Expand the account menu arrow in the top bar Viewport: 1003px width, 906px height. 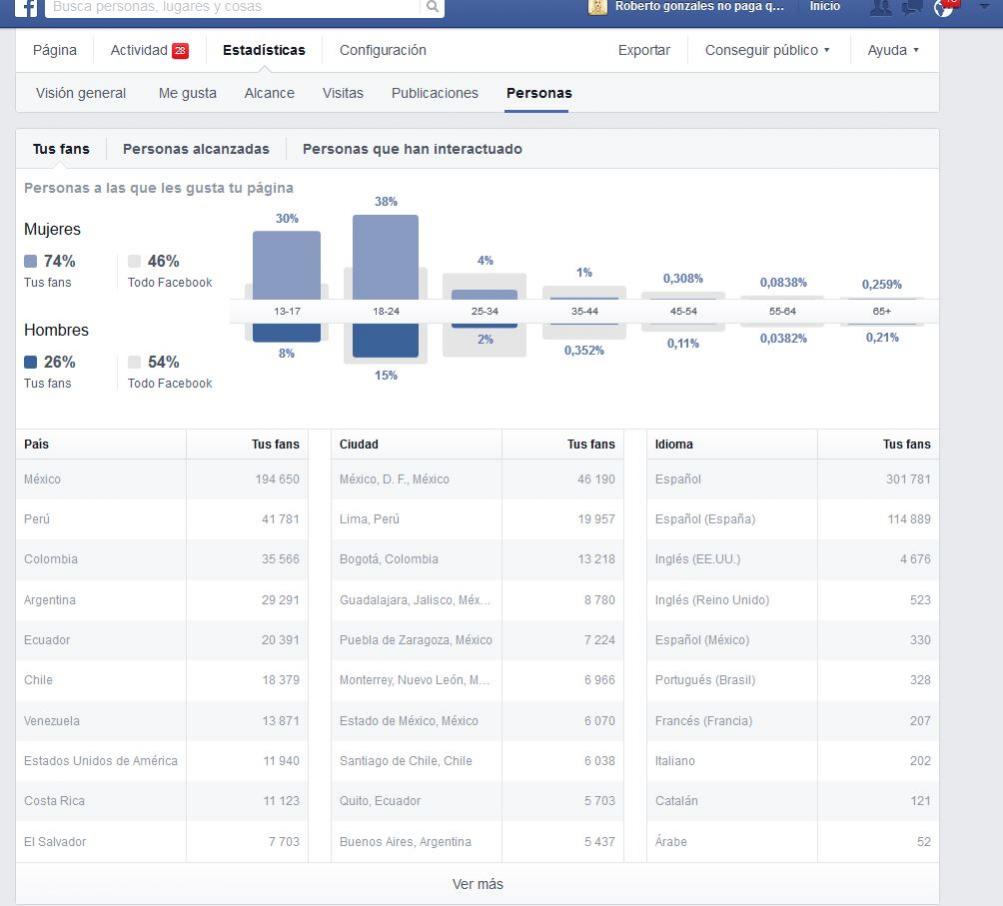984,6
